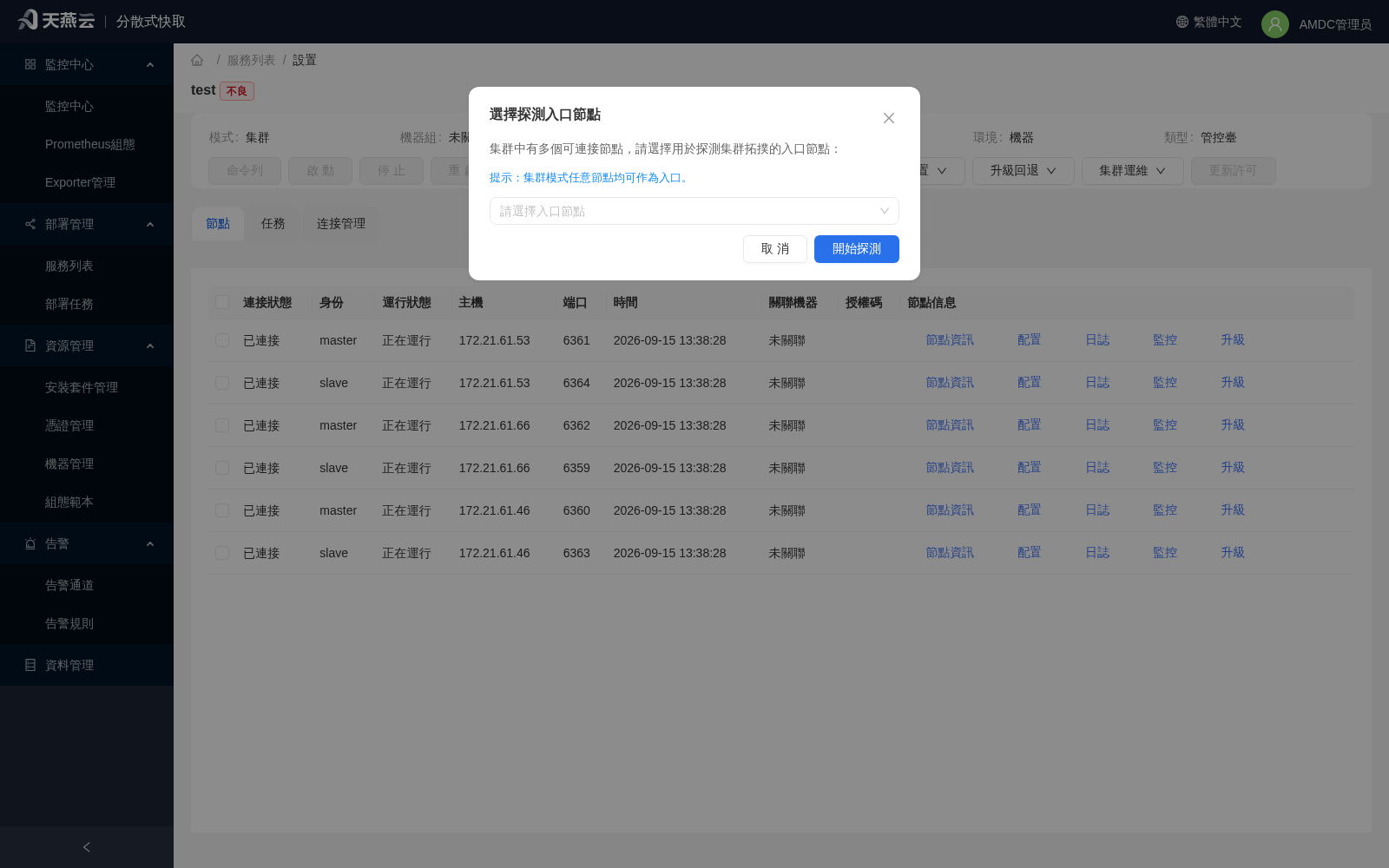
Task: Open the 集群運維 dropdown button
Action: (1132, 171)
